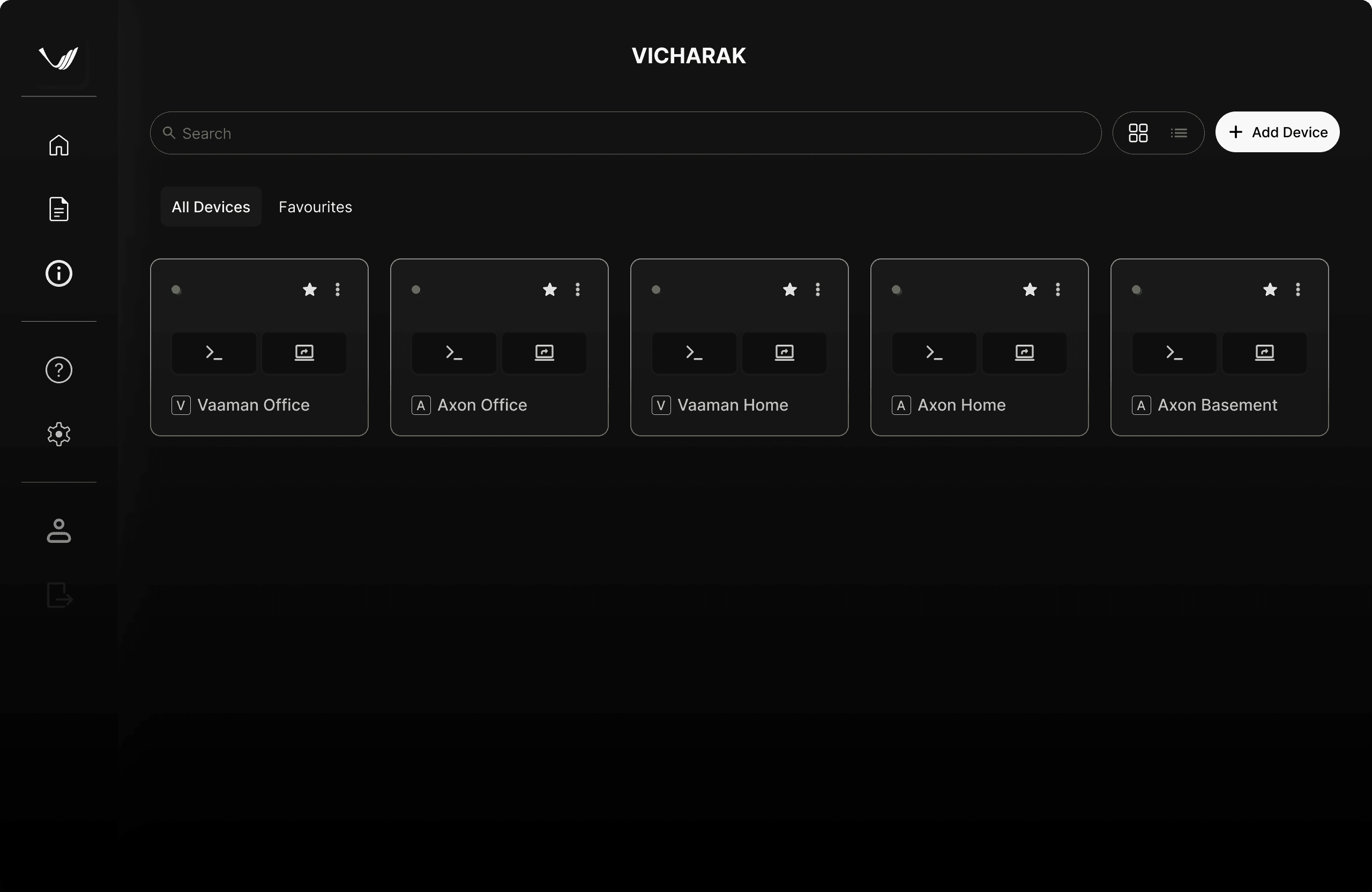This screenshot has width=1372, height=892.
Task: Open the Home icon in sidebar
Action: pyautogui.click(x=59, y=145)
